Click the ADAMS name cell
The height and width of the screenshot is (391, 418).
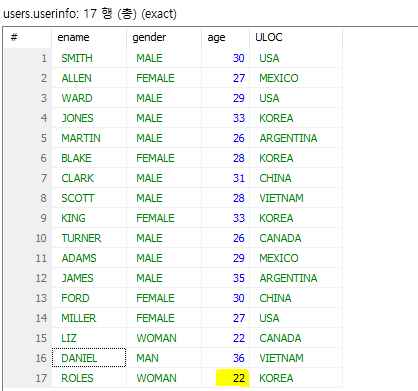(89, 258)
